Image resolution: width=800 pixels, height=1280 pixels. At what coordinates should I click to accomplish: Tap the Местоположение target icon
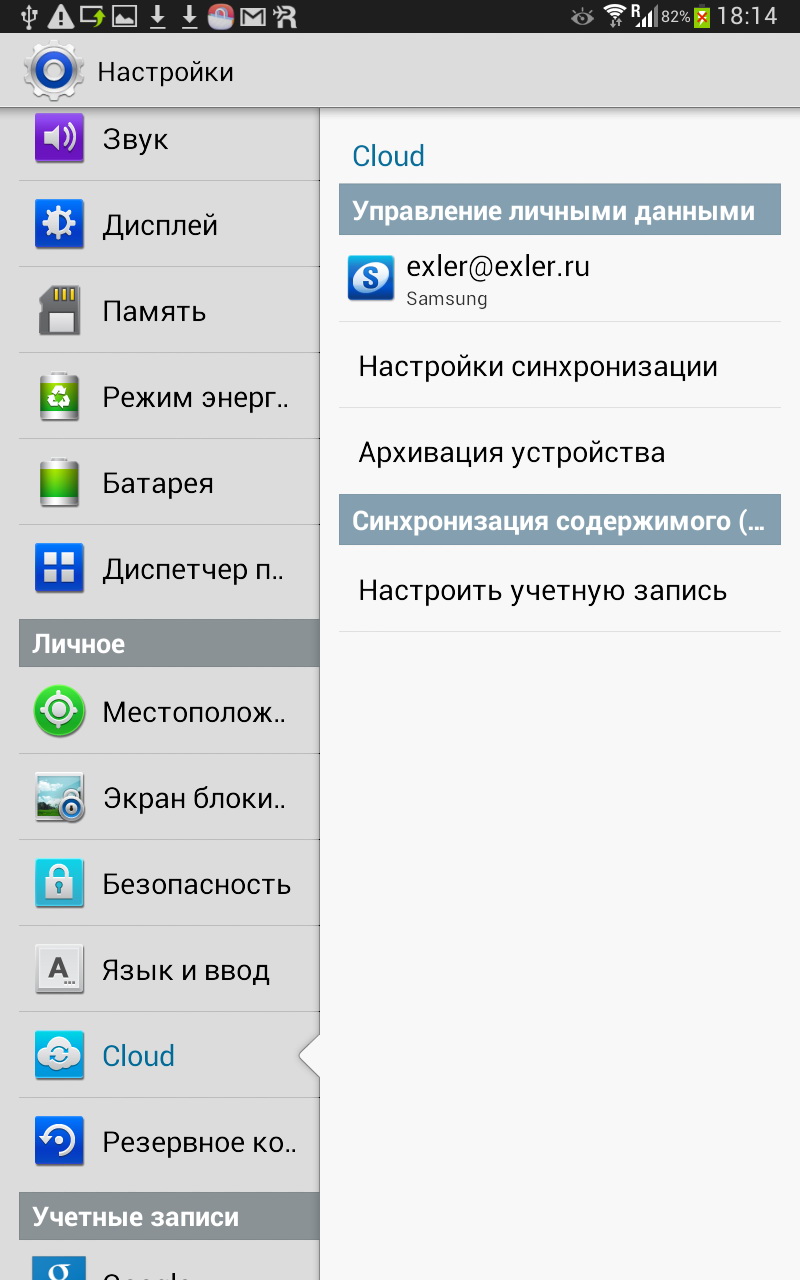click(59, 711)
